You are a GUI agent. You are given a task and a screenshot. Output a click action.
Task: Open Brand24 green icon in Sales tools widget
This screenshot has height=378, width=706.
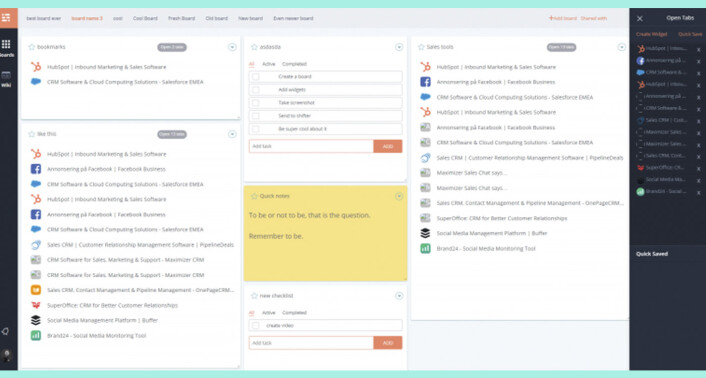(425, 248)
